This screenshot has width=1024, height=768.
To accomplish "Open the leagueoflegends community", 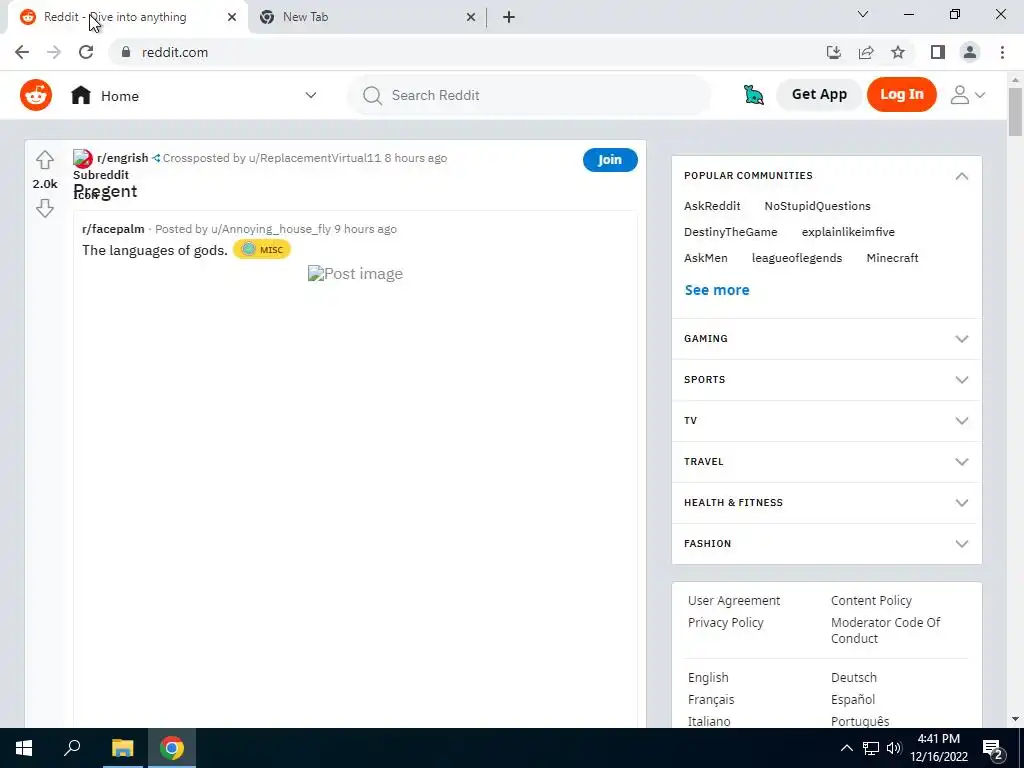I will 797,258.
